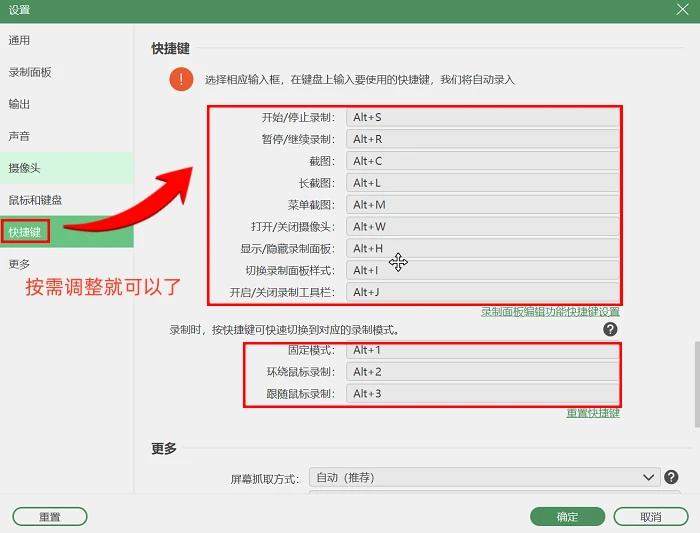Click the 开始/停止录制 hotkey field
This screenshot has height=533, width=700.
pyautogui.click(x=483, y=117)
